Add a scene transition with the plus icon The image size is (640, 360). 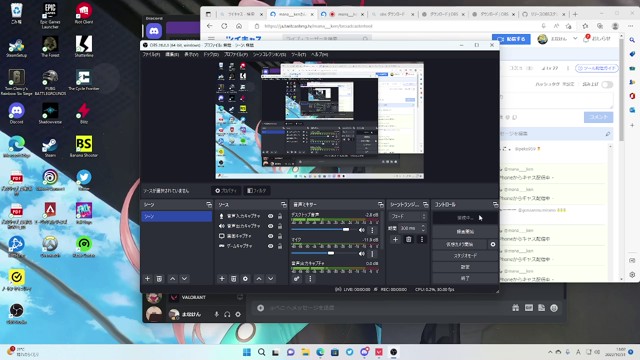click(x=395, y=240)
